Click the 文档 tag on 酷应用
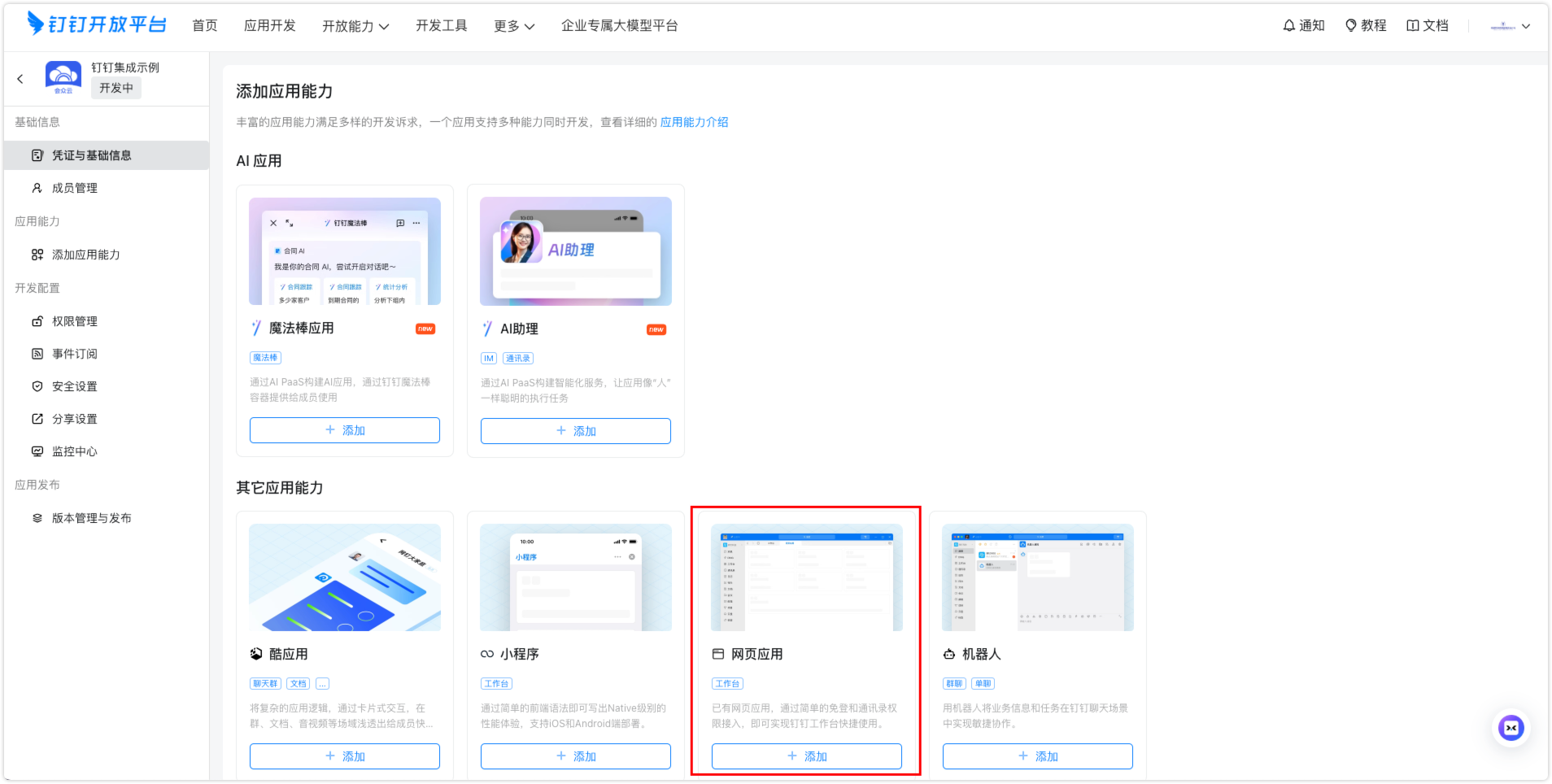The image size is (1552, 784). click(299, 684)
